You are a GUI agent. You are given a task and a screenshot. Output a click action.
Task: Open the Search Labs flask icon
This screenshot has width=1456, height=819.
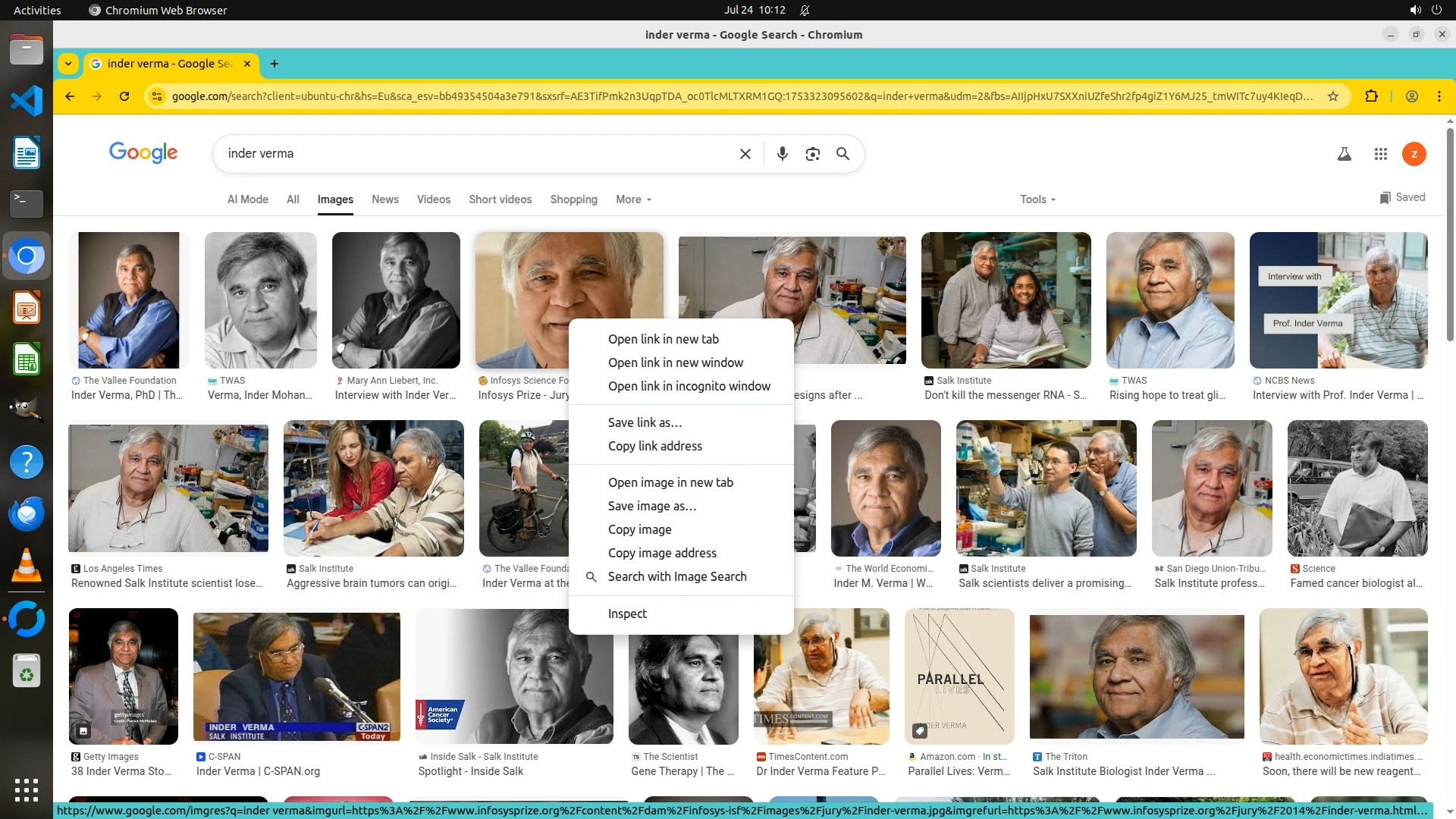click(x=1344, y=154)
